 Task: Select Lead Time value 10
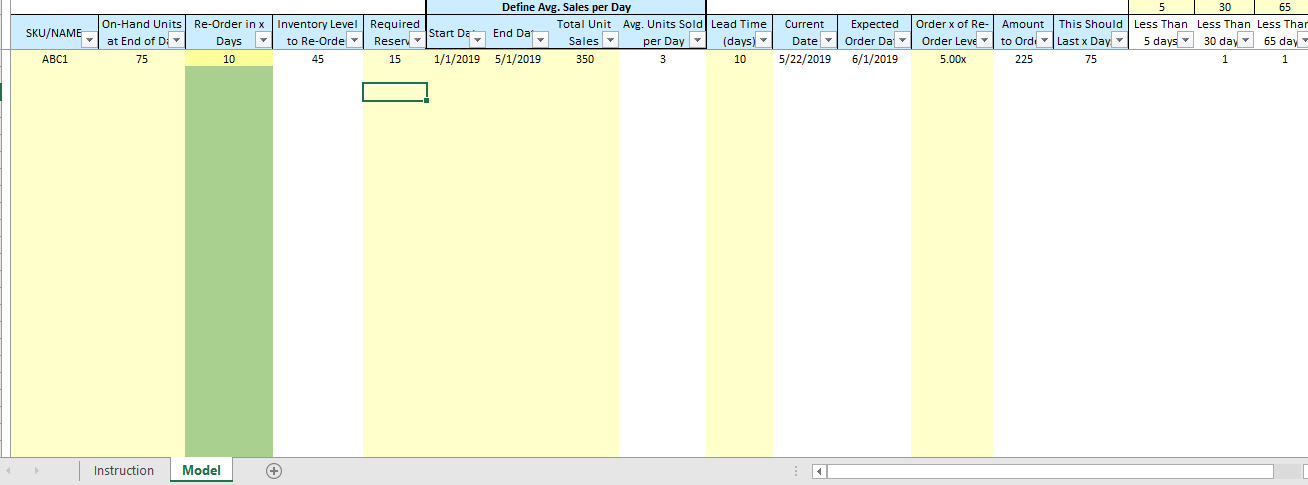click(x=740, y=59)
